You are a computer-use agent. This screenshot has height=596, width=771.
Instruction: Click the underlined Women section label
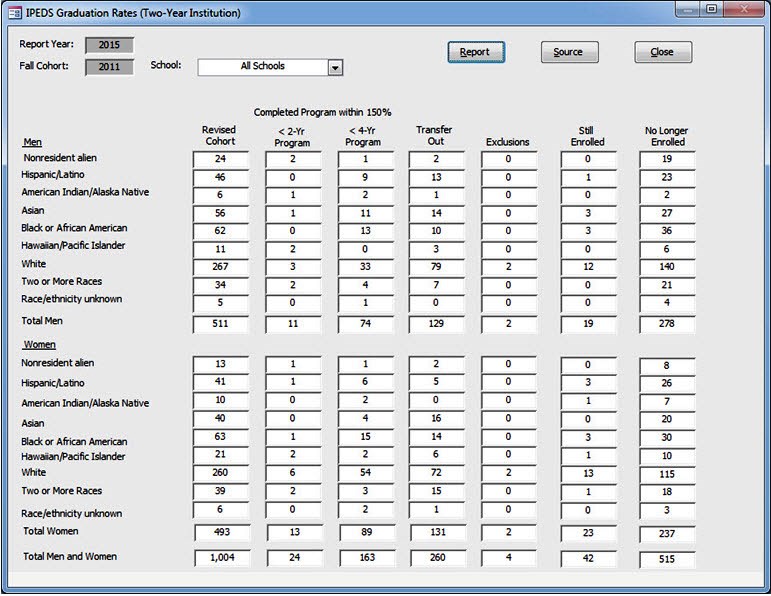39,345
